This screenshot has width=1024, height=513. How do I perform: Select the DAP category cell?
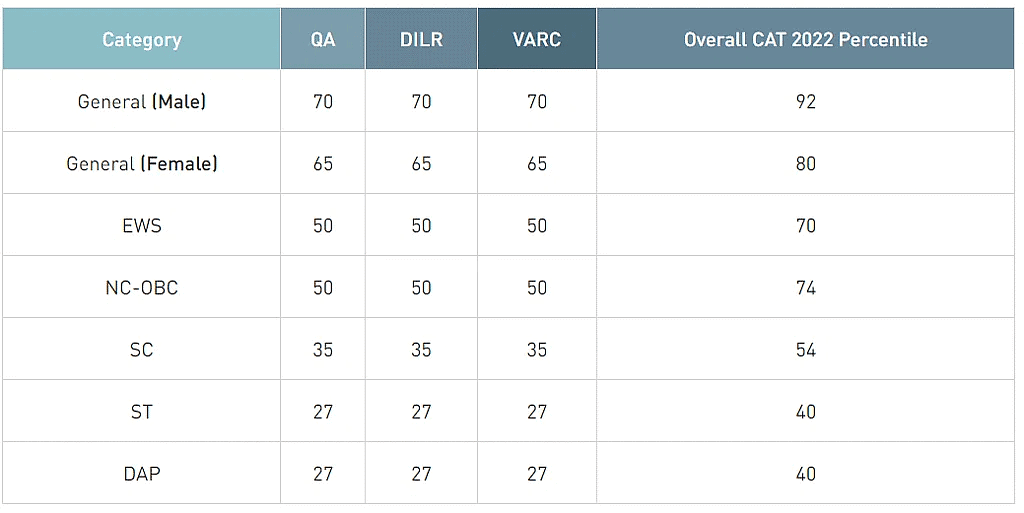pos(142,473)
